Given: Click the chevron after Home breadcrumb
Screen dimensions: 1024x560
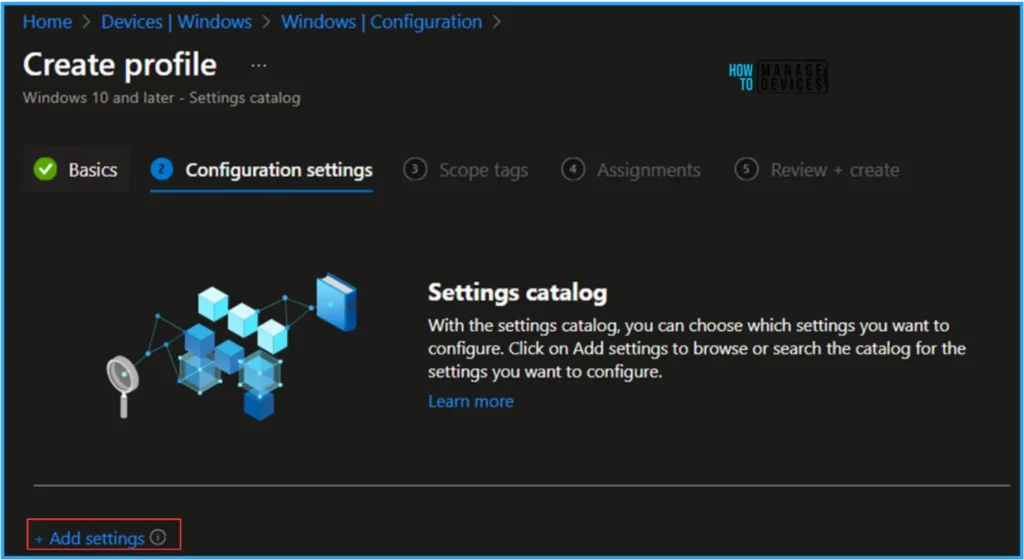Looking at the screenshot, I should tap(86, 22).
